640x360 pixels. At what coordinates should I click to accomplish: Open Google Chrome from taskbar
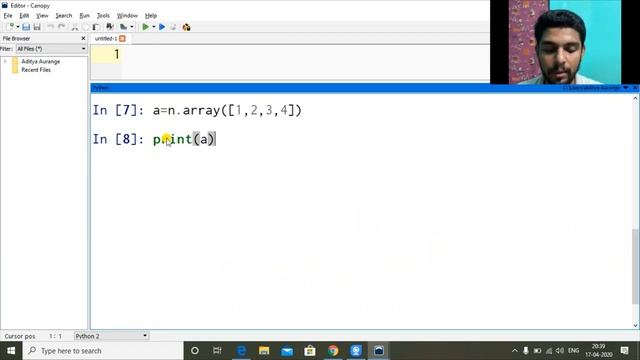(333, 351)
